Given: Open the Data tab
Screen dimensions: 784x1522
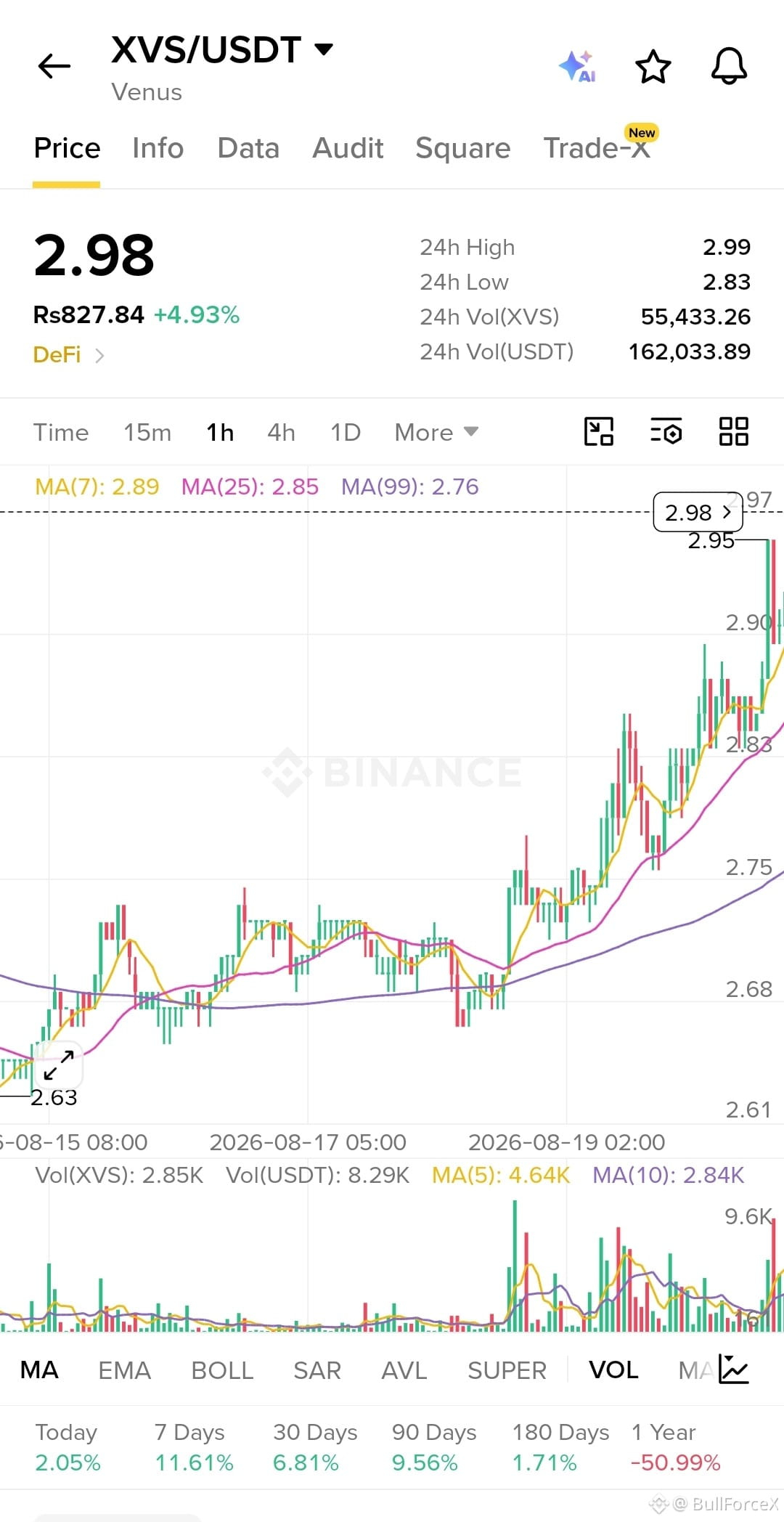Looking at the screenshot, I should tap(248, 148).
